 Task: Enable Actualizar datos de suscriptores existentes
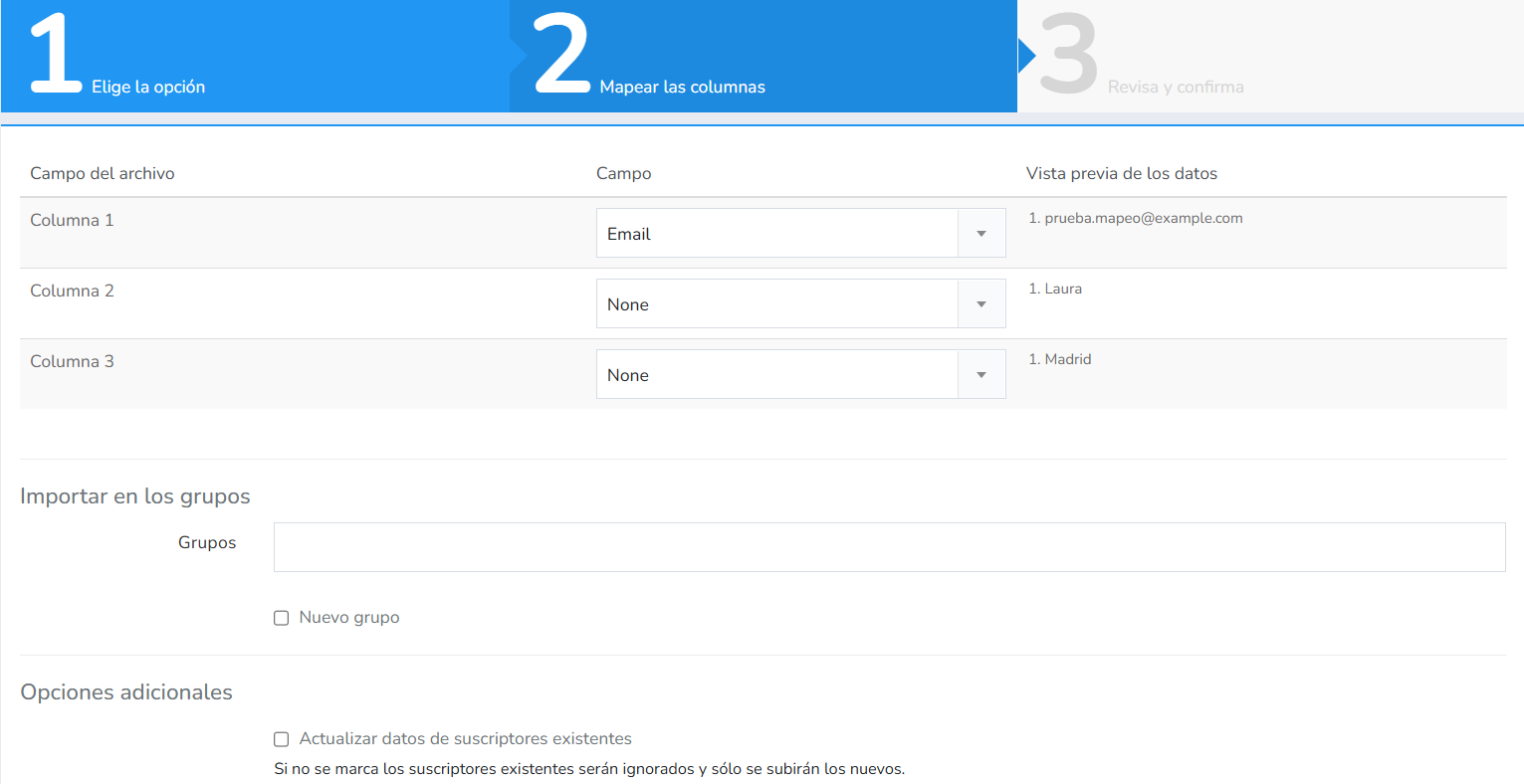click(281, 739)
